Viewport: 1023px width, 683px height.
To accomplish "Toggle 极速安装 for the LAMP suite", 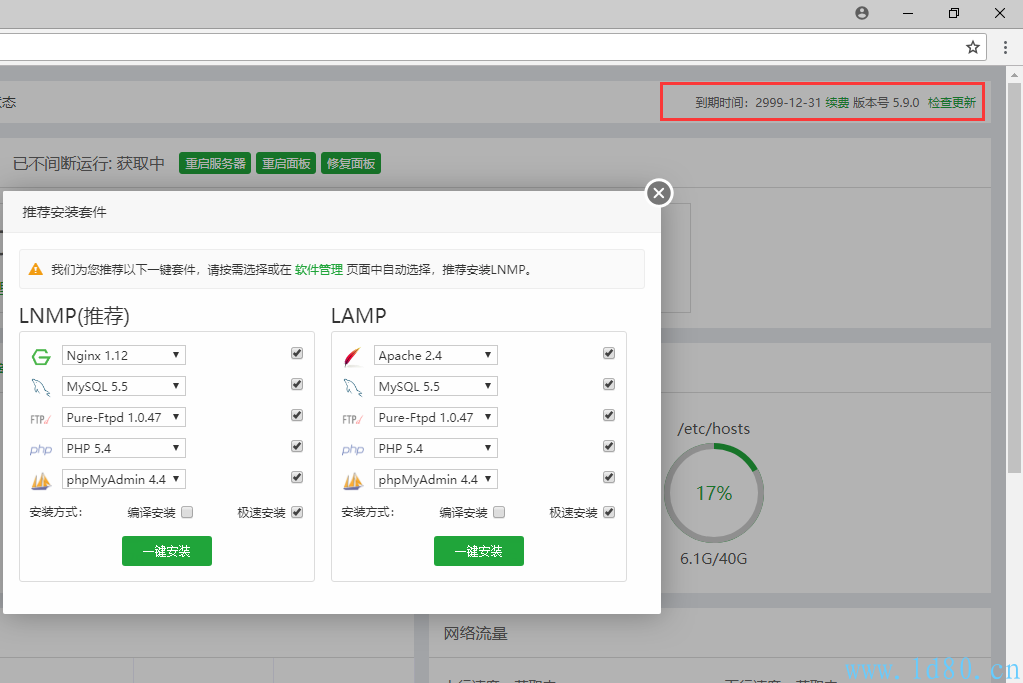I will coord(609,512).
